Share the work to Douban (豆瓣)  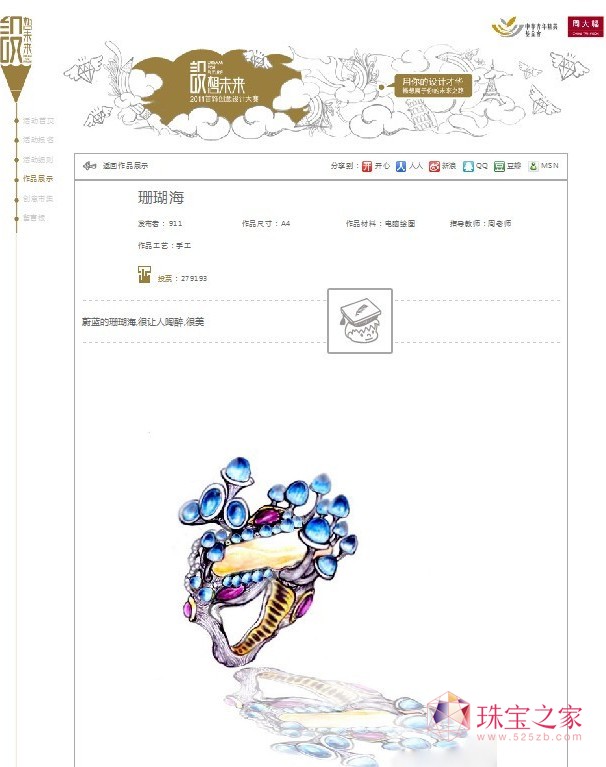(507, 166)
